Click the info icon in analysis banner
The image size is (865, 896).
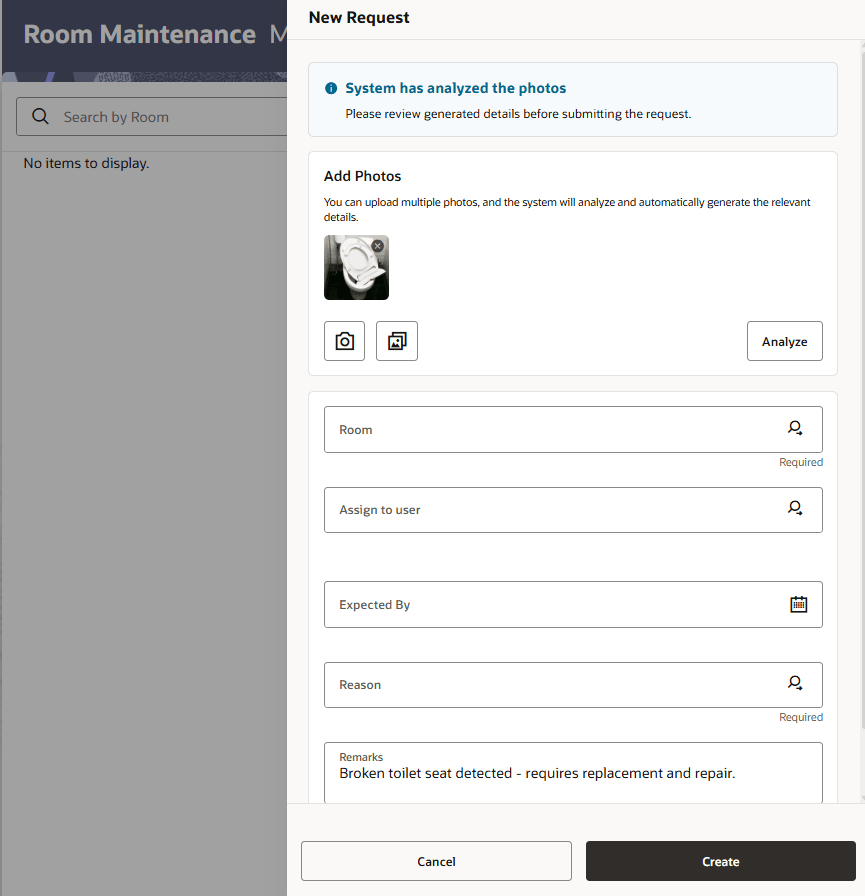(x=331, y=88)
